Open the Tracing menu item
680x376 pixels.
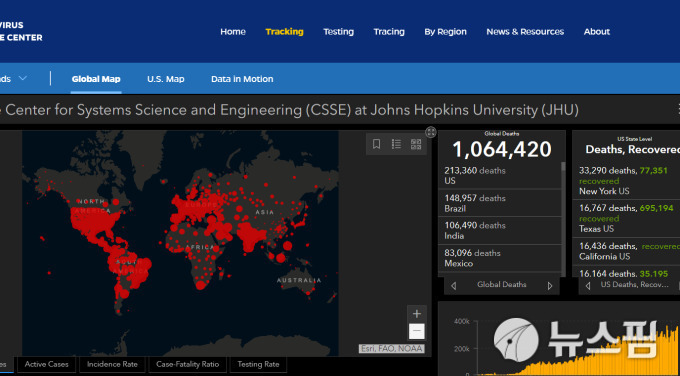(x=389, y=32)
